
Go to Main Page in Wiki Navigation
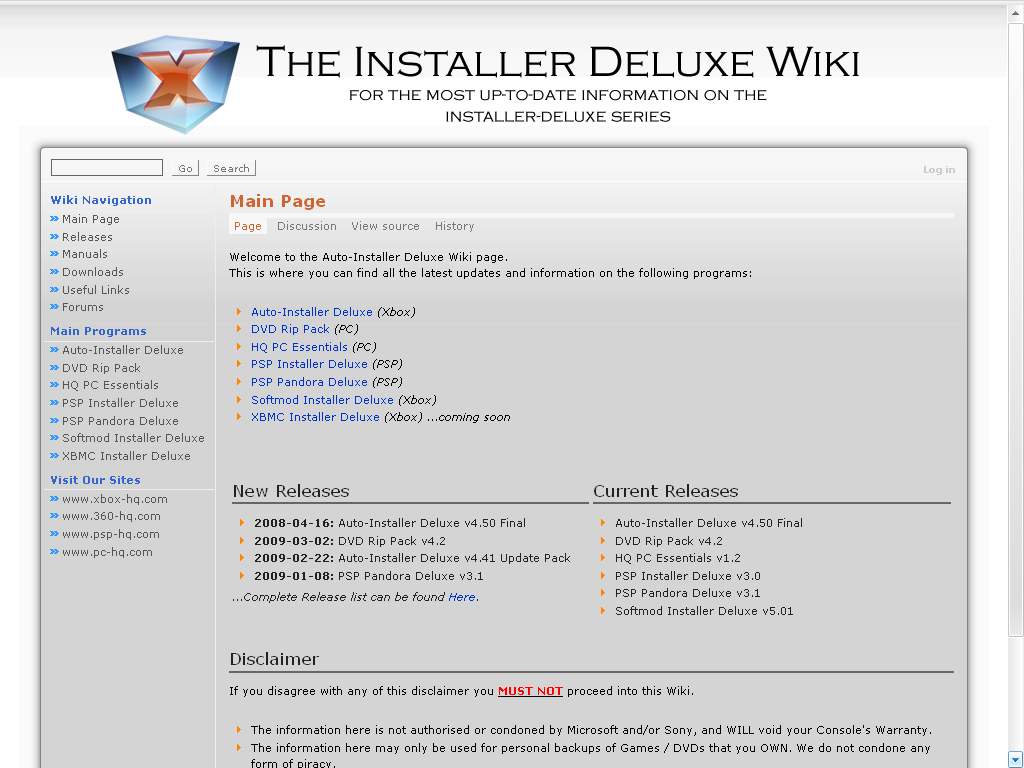(x=91, y=219)
